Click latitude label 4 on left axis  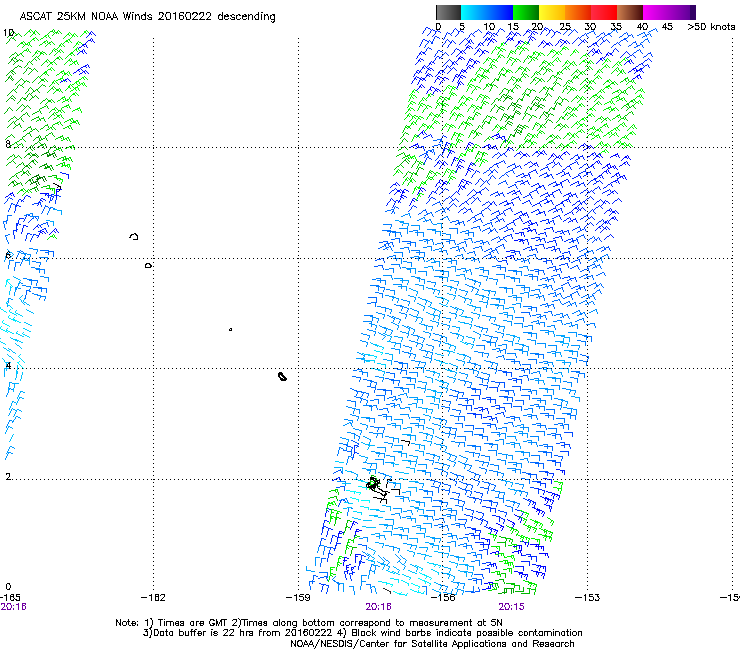coord(8,365)
